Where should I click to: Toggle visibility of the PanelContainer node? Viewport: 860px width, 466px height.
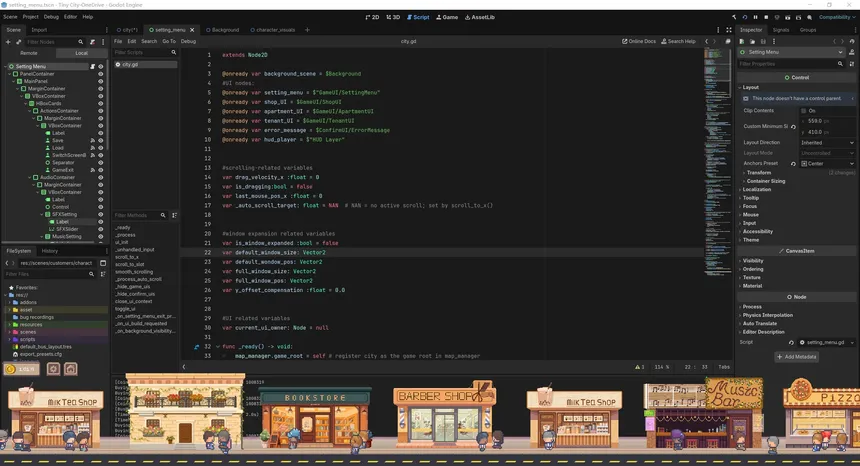coord(100,74)
